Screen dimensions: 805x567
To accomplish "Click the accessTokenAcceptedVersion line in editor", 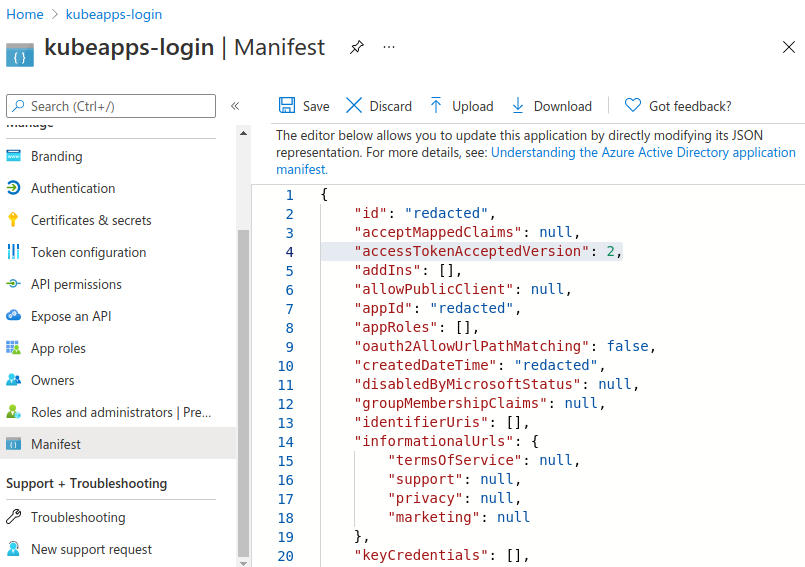I will pyautogui.click(x=471, y=251).
